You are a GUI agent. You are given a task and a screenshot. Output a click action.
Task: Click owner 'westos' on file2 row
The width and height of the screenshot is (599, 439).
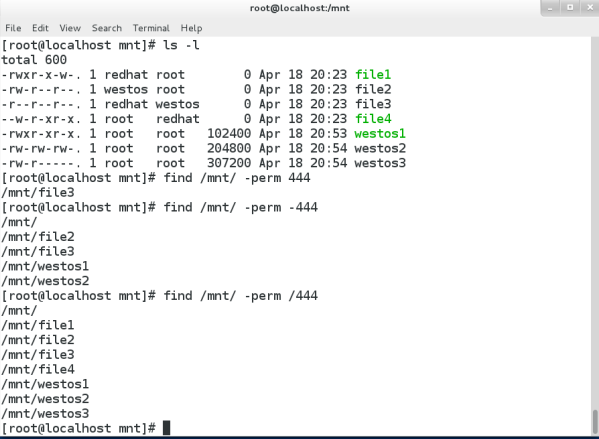click(126, 89)
